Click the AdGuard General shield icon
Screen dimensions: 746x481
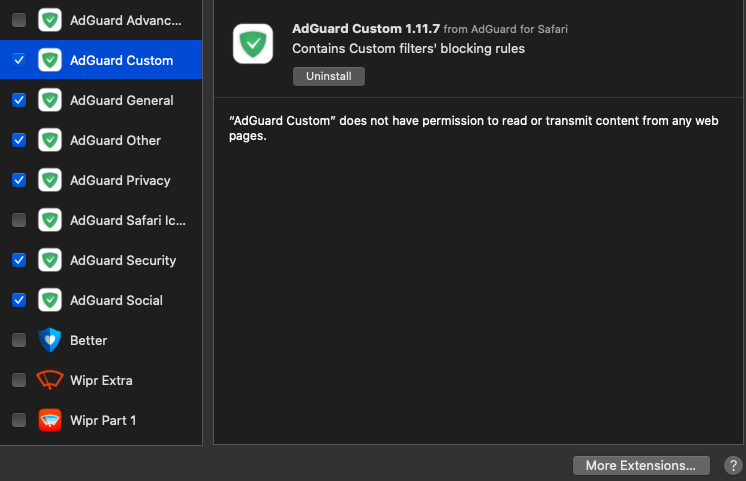50,100
